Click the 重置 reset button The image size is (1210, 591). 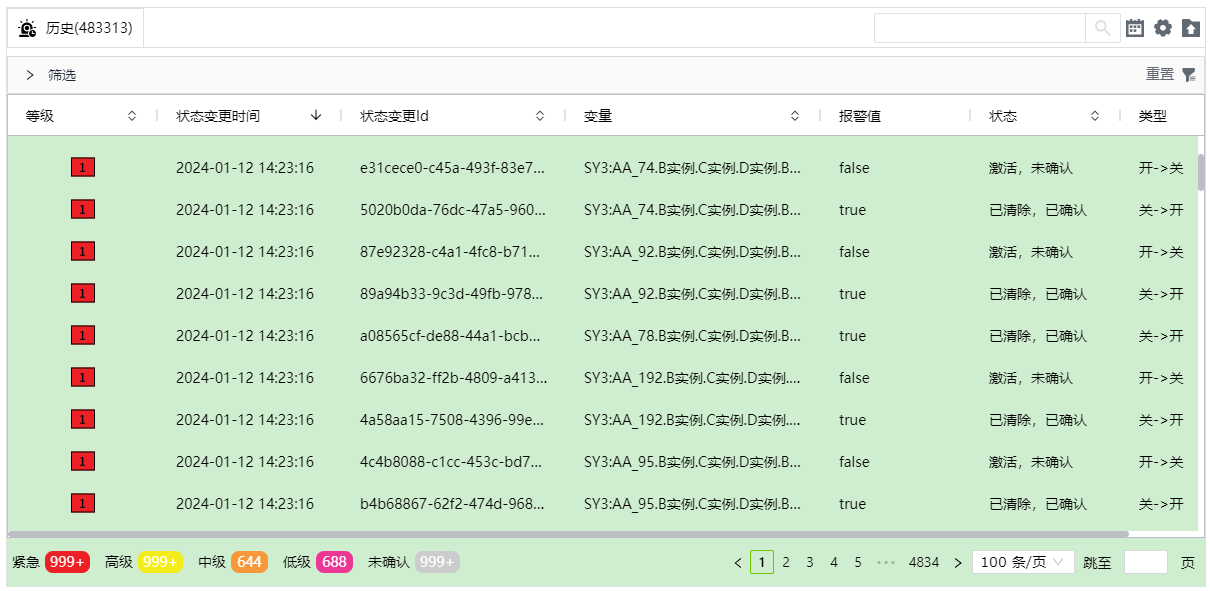point(1159,75)
